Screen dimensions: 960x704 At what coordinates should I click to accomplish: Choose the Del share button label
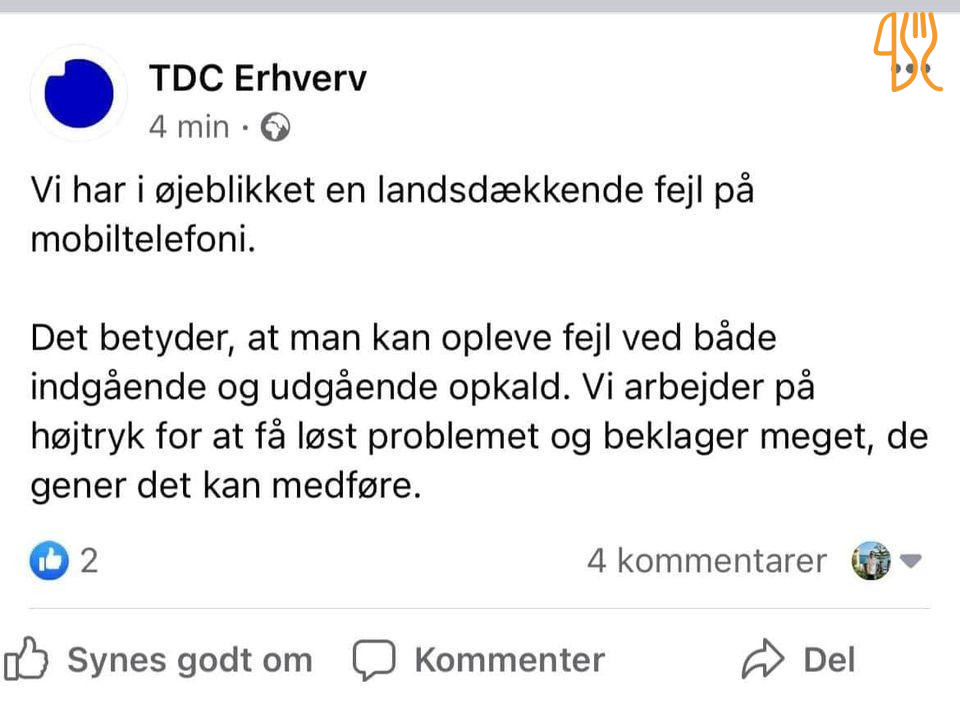829,660
